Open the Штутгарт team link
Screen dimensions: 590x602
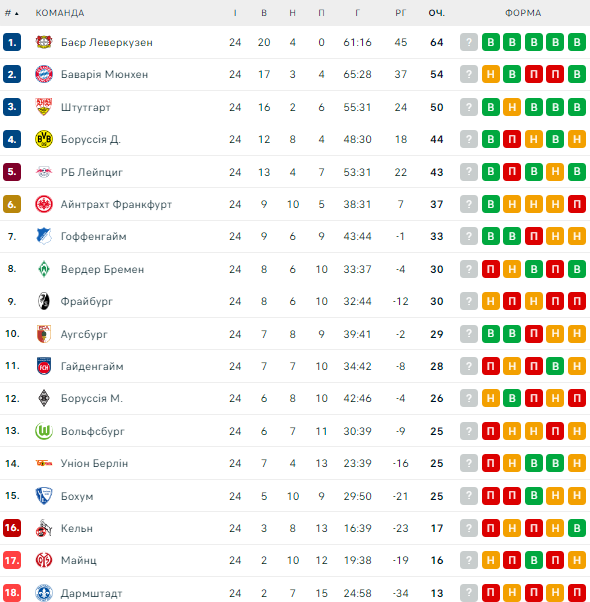(x=86, y=107)
